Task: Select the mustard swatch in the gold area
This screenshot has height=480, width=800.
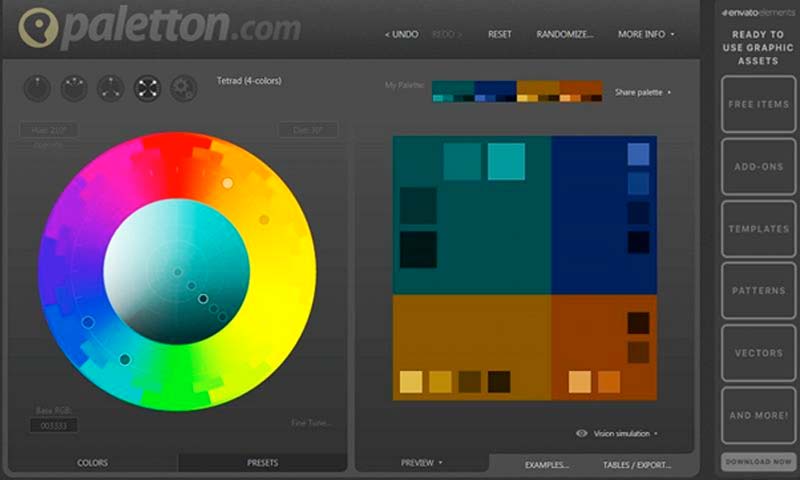Action: [x=440, y=382]
